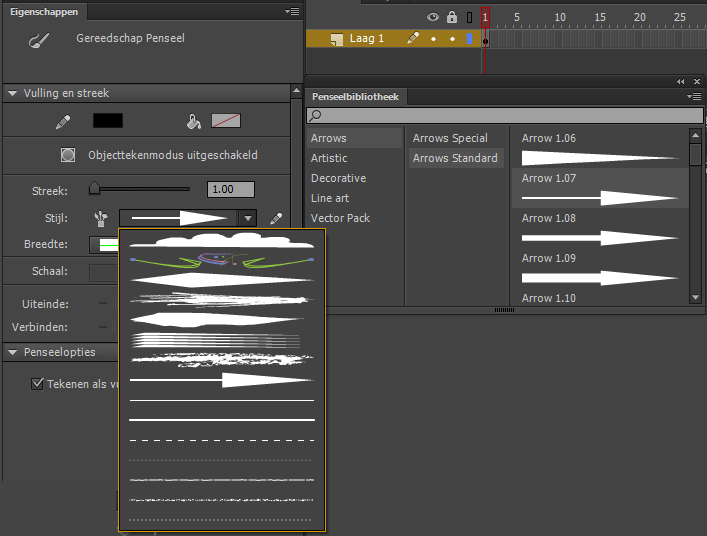Click the Arrow 1.10 brush label
Image resolution: width=707 pixels, height=536 pixels.
pyautogui.click(x=548, y=298)
